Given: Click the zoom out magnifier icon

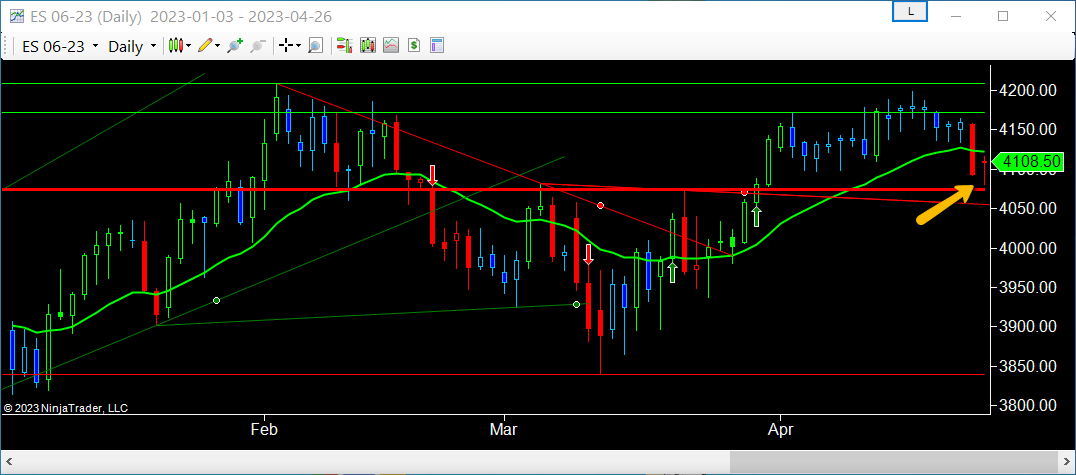Looking at the screenshot, I should [x=258, y=46].
